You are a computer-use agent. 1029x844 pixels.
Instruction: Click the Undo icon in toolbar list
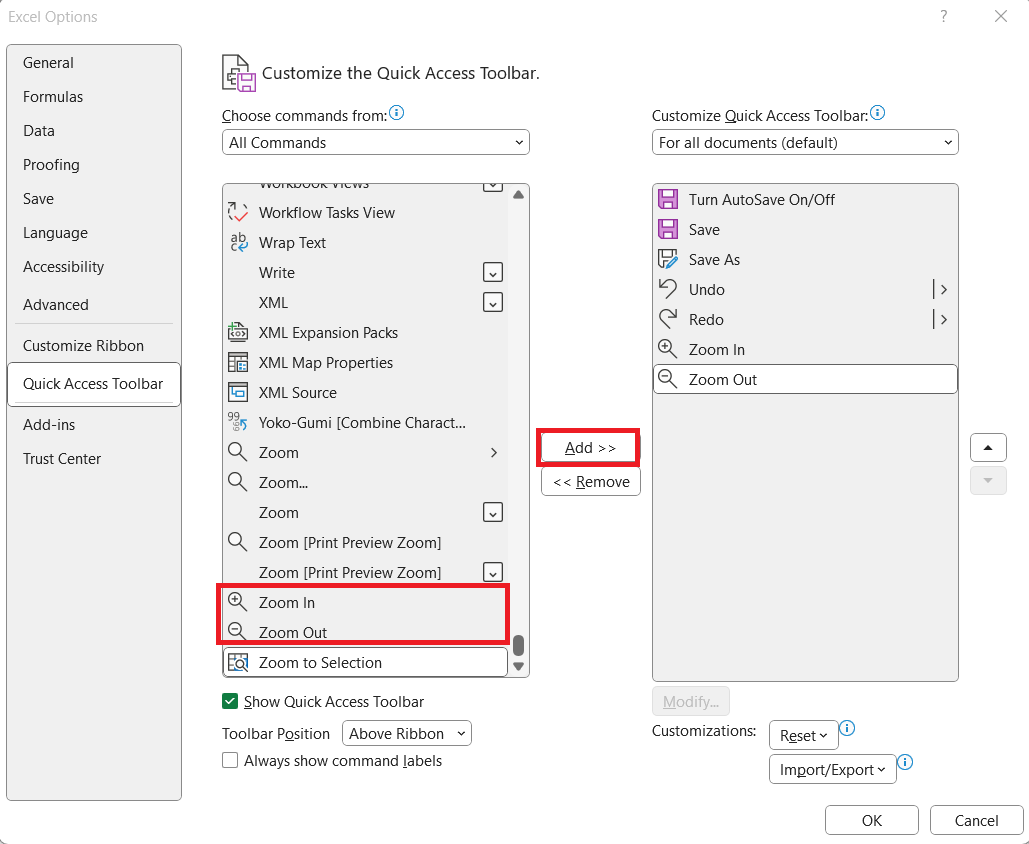click(x=667, y=289)
